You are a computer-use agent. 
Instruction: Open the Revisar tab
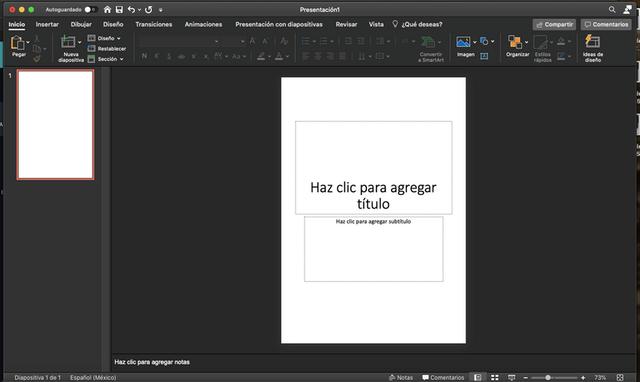[346, 24]
